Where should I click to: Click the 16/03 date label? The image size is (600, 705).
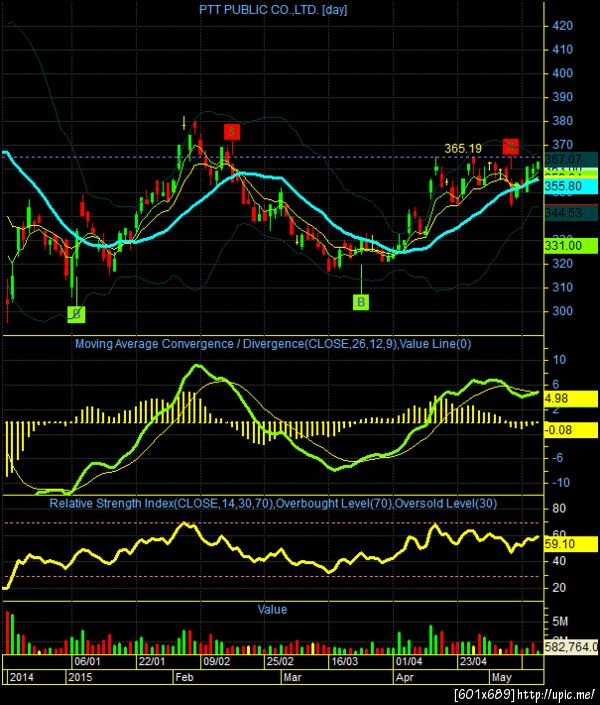click(345, 661)
